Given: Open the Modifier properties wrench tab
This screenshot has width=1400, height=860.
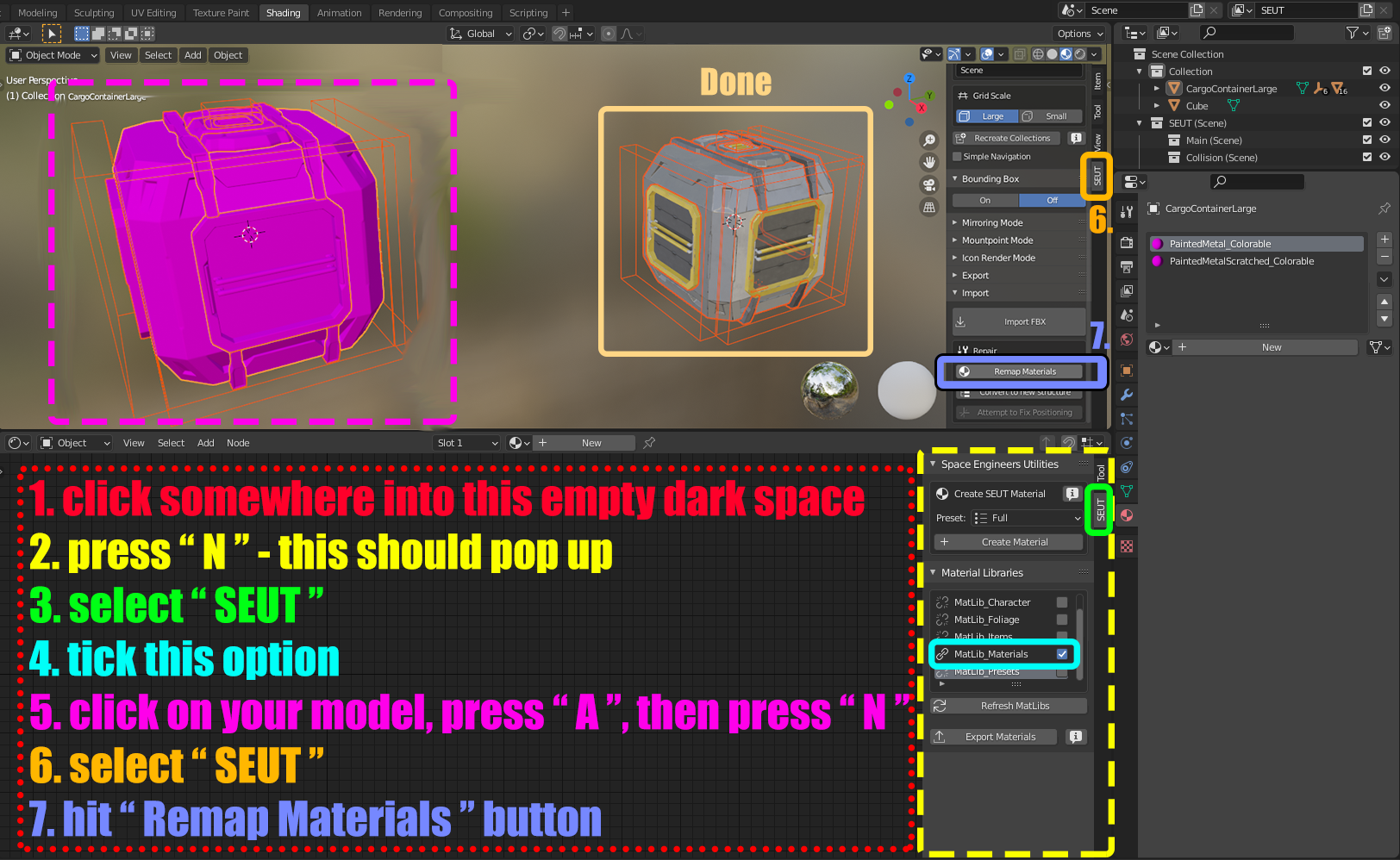Looking at the screenshot, I should point(1127,395).
